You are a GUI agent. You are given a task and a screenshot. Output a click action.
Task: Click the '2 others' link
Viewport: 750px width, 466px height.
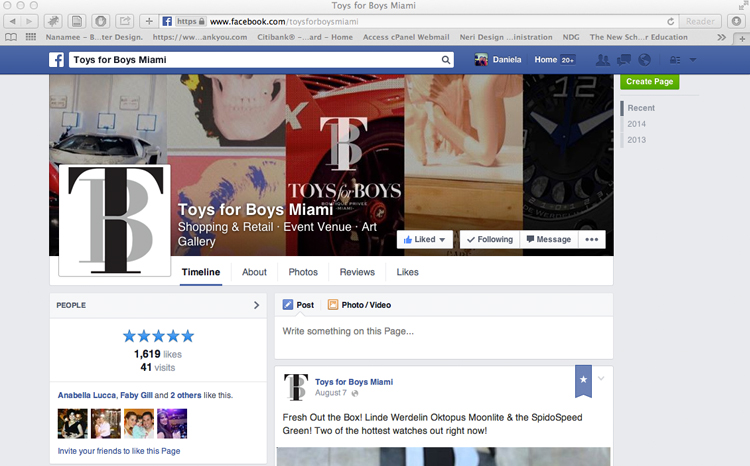click(x=186, y=395)
